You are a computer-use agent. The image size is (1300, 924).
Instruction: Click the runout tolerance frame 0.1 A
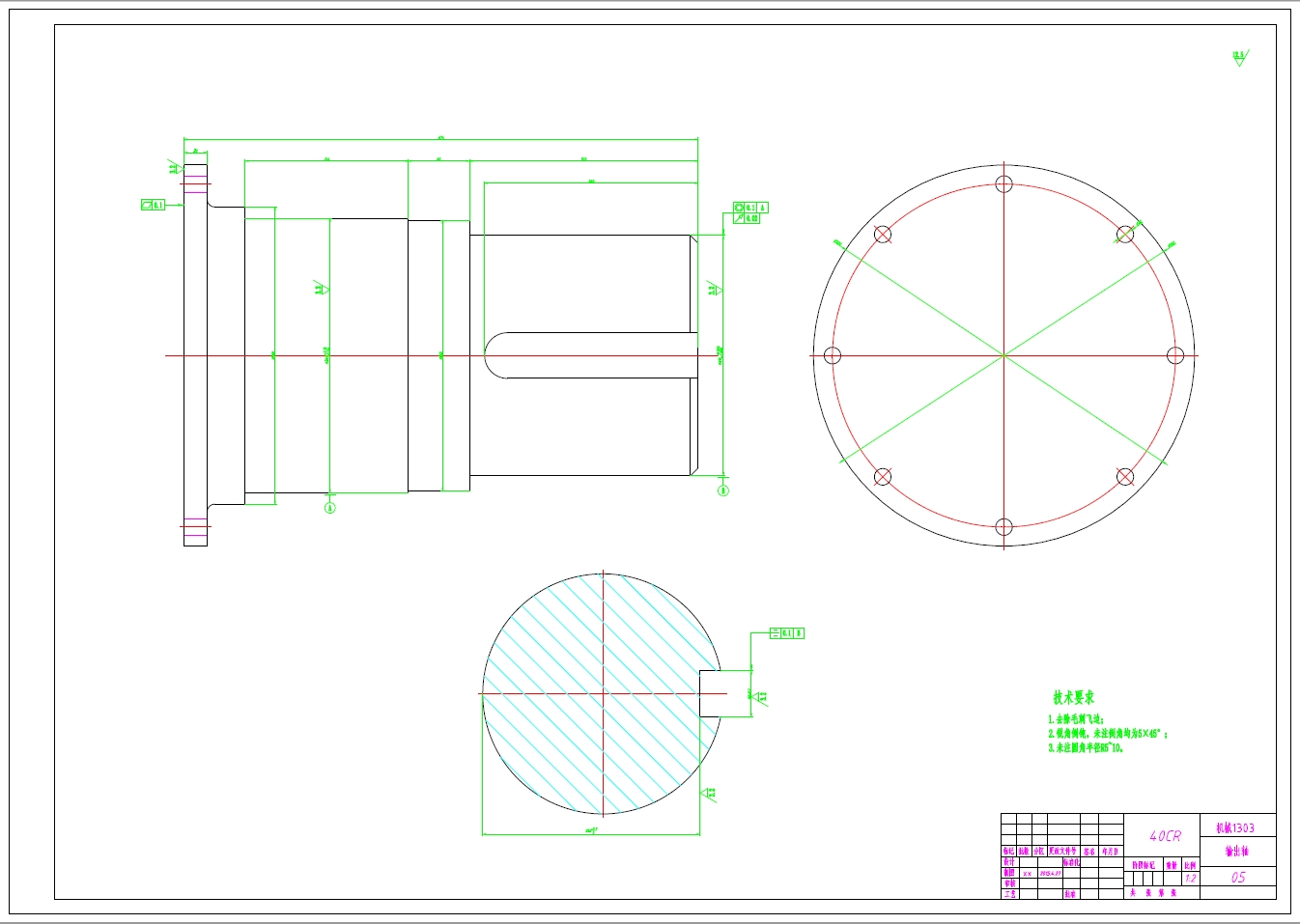(751, 206)
